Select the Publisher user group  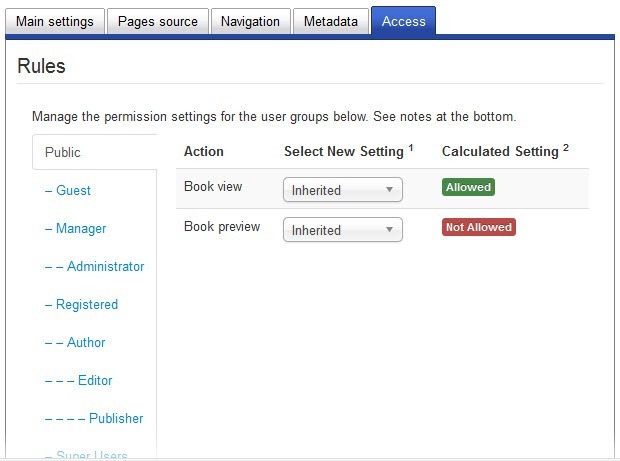coord(94,418)
